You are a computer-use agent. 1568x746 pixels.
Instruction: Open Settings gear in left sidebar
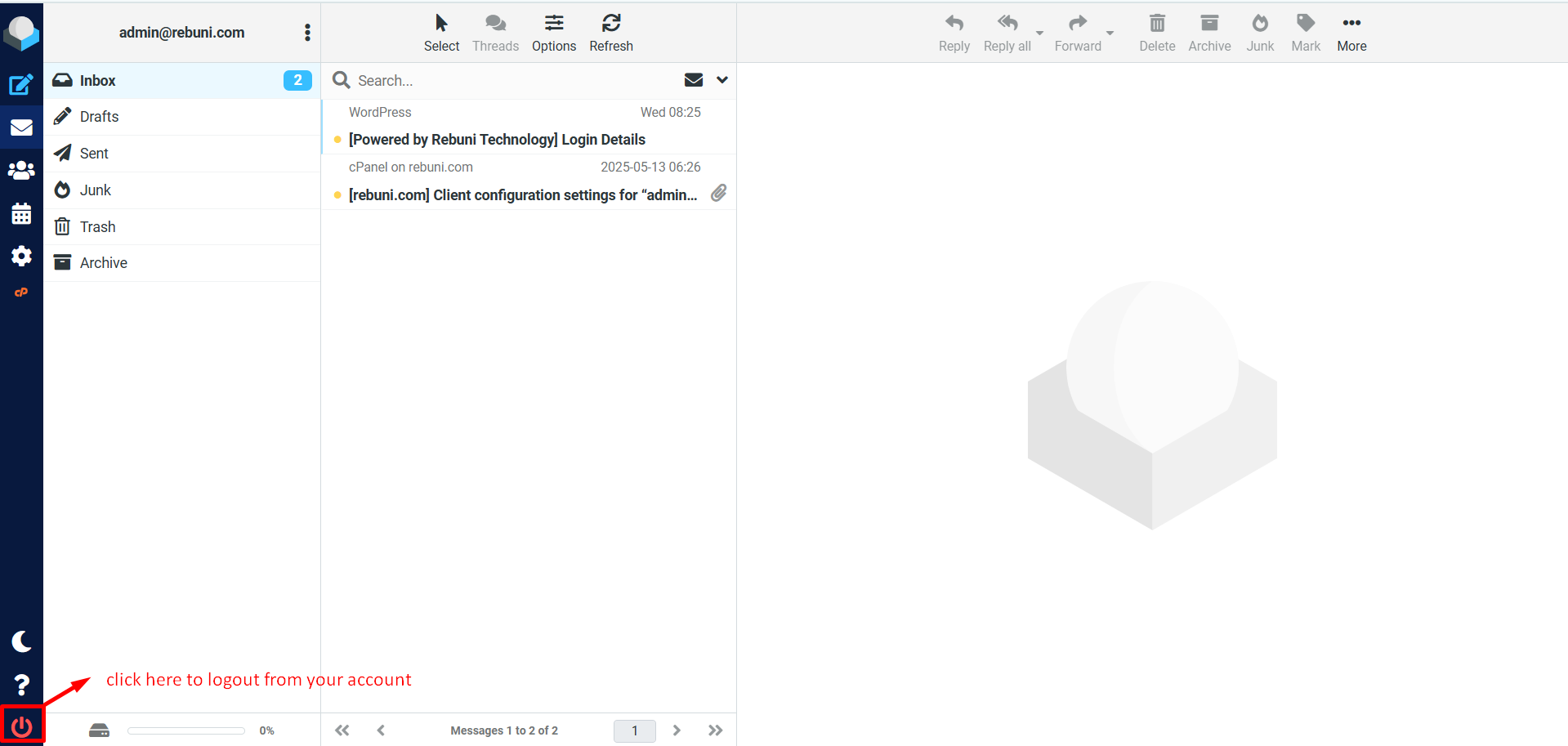(21, 257)
